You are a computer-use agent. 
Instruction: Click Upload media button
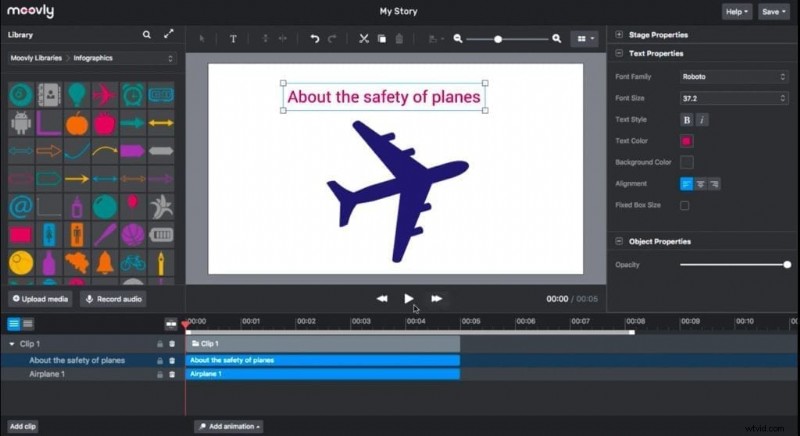[x=40, y=299]
